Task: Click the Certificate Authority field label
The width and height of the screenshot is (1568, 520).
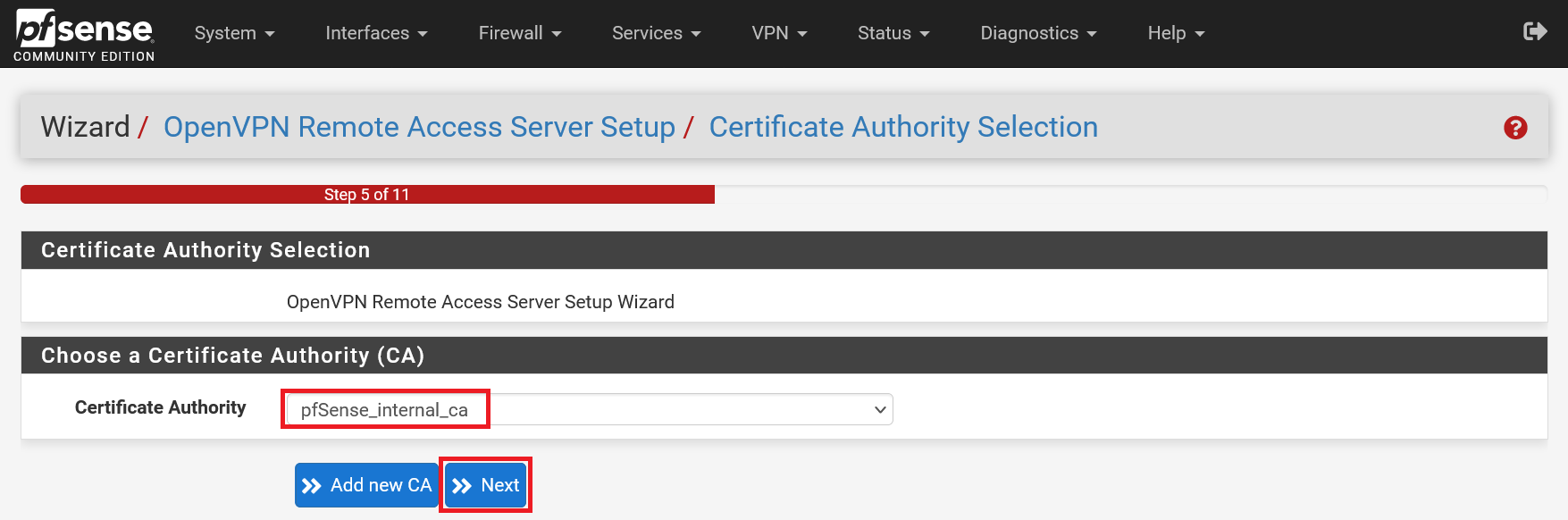Action: pos(161,407)
